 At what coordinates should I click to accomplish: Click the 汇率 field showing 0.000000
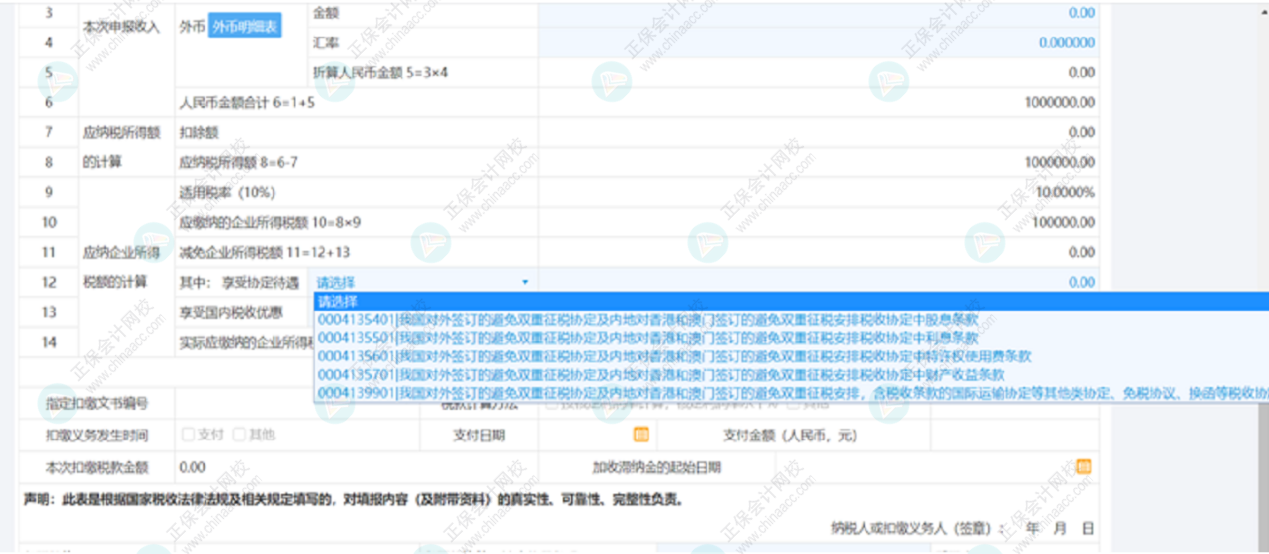(x=819, y=43)
